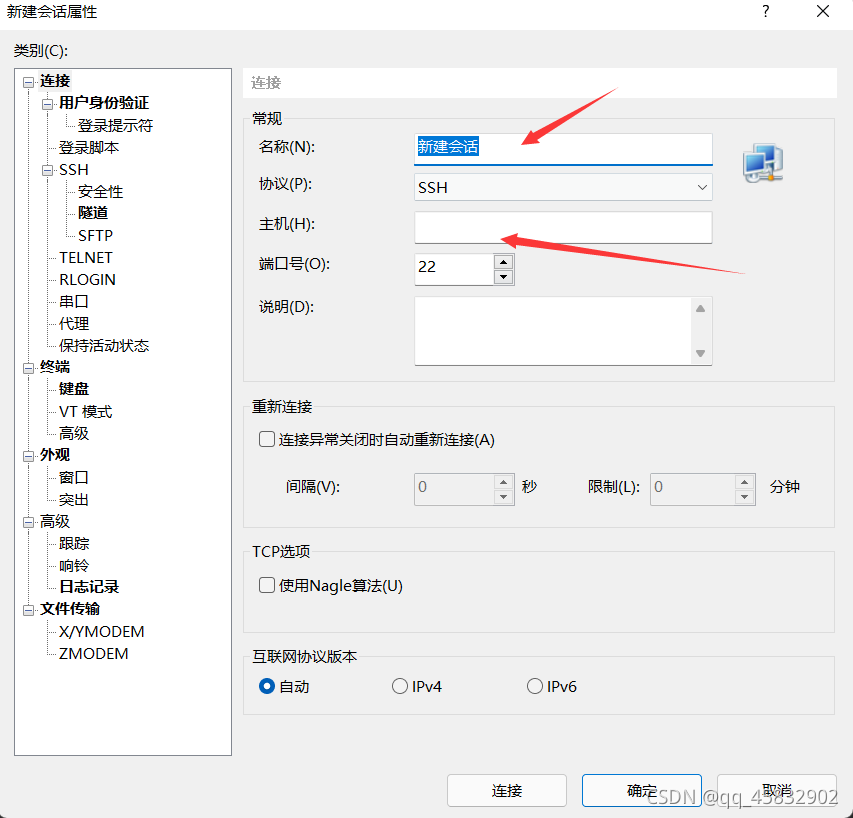
Task: Close the 新建会话属性 dialog
Action: pos(823,11)
